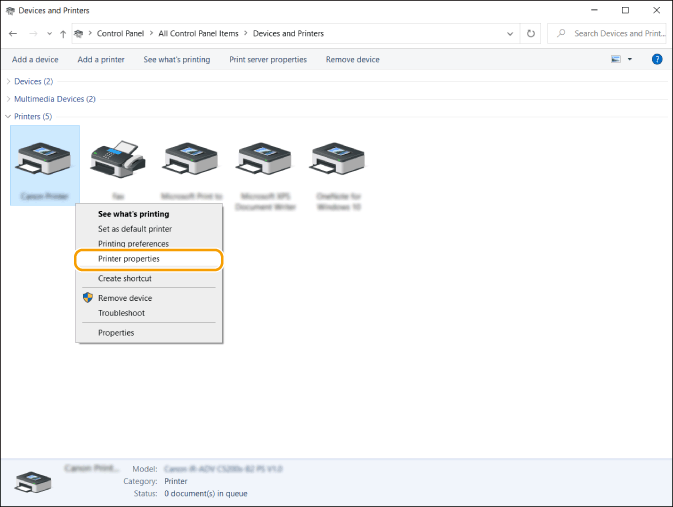This screenshot has height=507, width=673.
Task: Select Microsoft XPS Document Writer printer
Action: click(x=264, y=159)
